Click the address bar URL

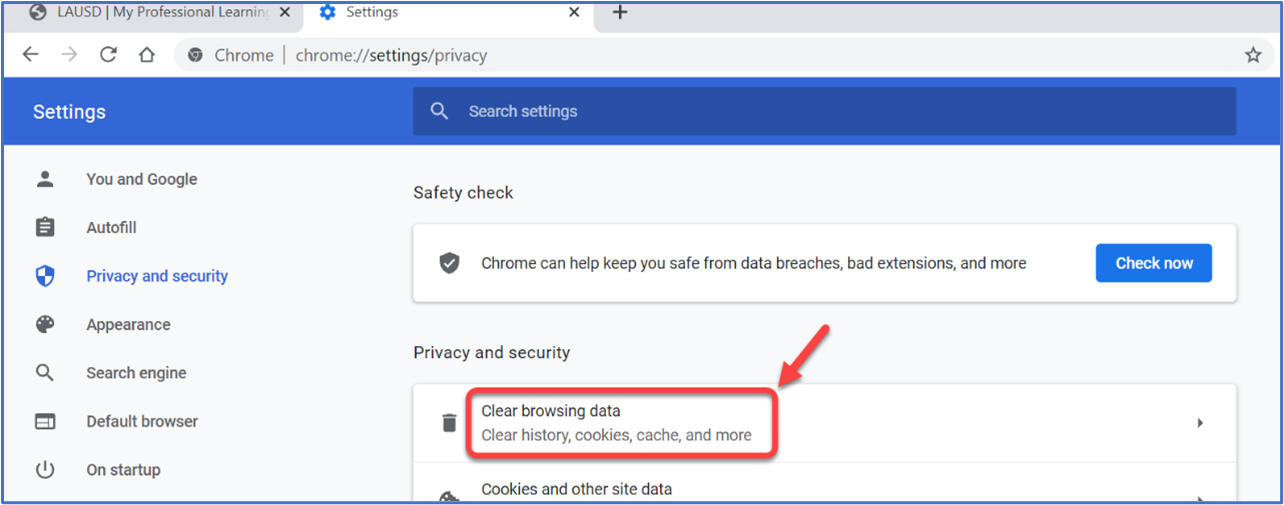pyautogui.click(x=391, y=55)
